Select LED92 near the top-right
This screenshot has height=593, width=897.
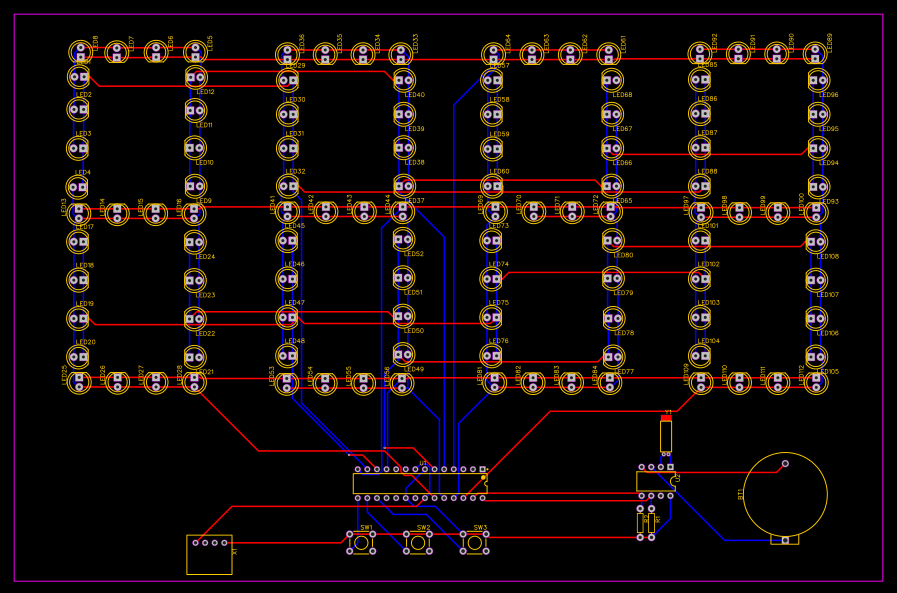pos(700,51)
